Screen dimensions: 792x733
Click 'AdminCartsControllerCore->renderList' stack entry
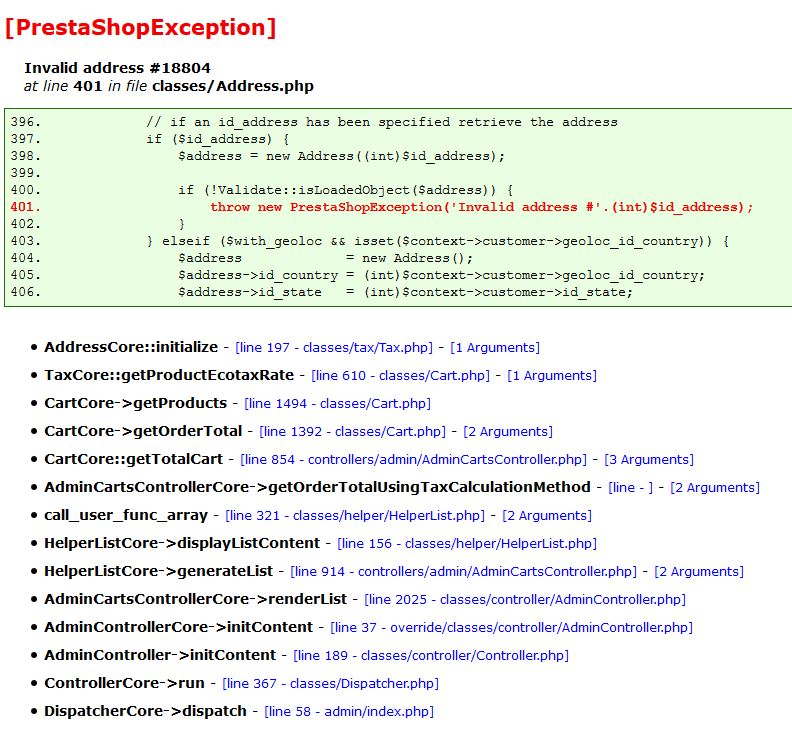[x=195, y=599]
